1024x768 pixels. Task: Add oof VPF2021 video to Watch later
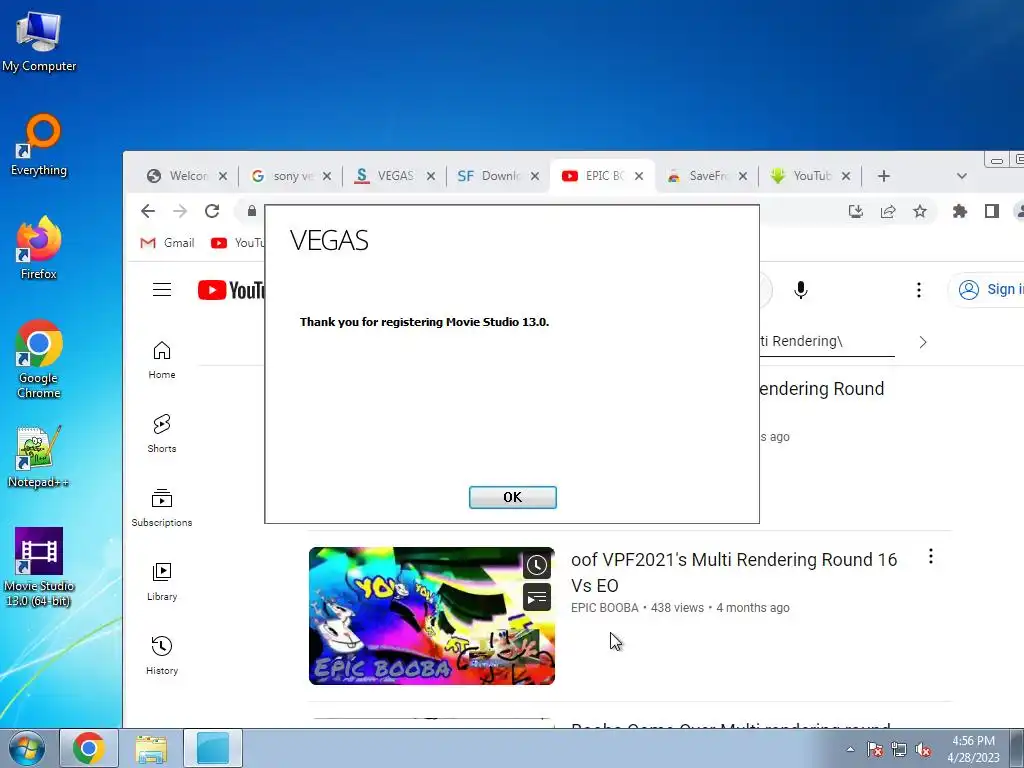537,565
